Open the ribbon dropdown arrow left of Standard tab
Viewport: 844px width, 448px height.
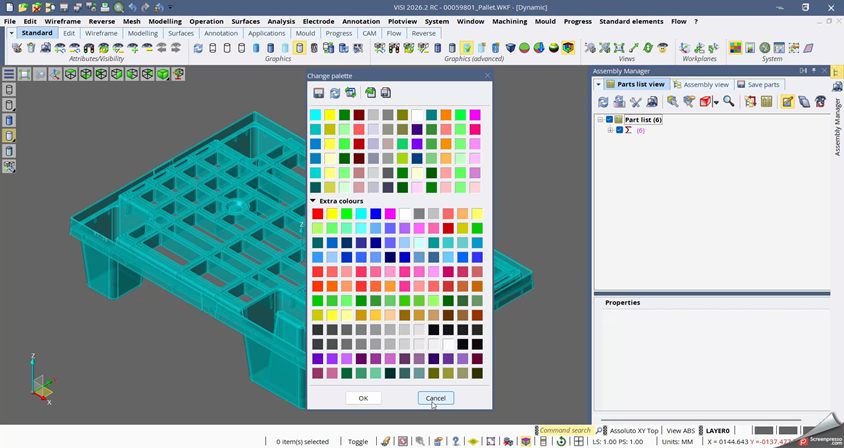point(11,33)
